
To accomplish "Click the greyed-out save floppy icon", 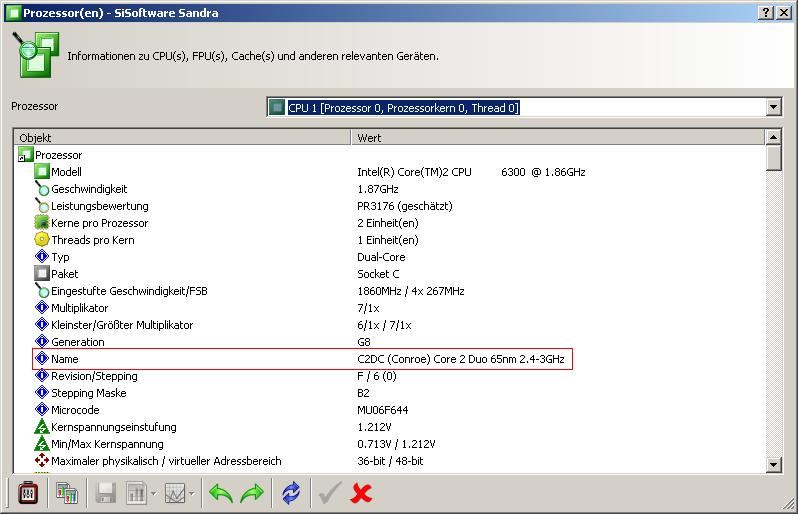I will (x=106, y=493).
